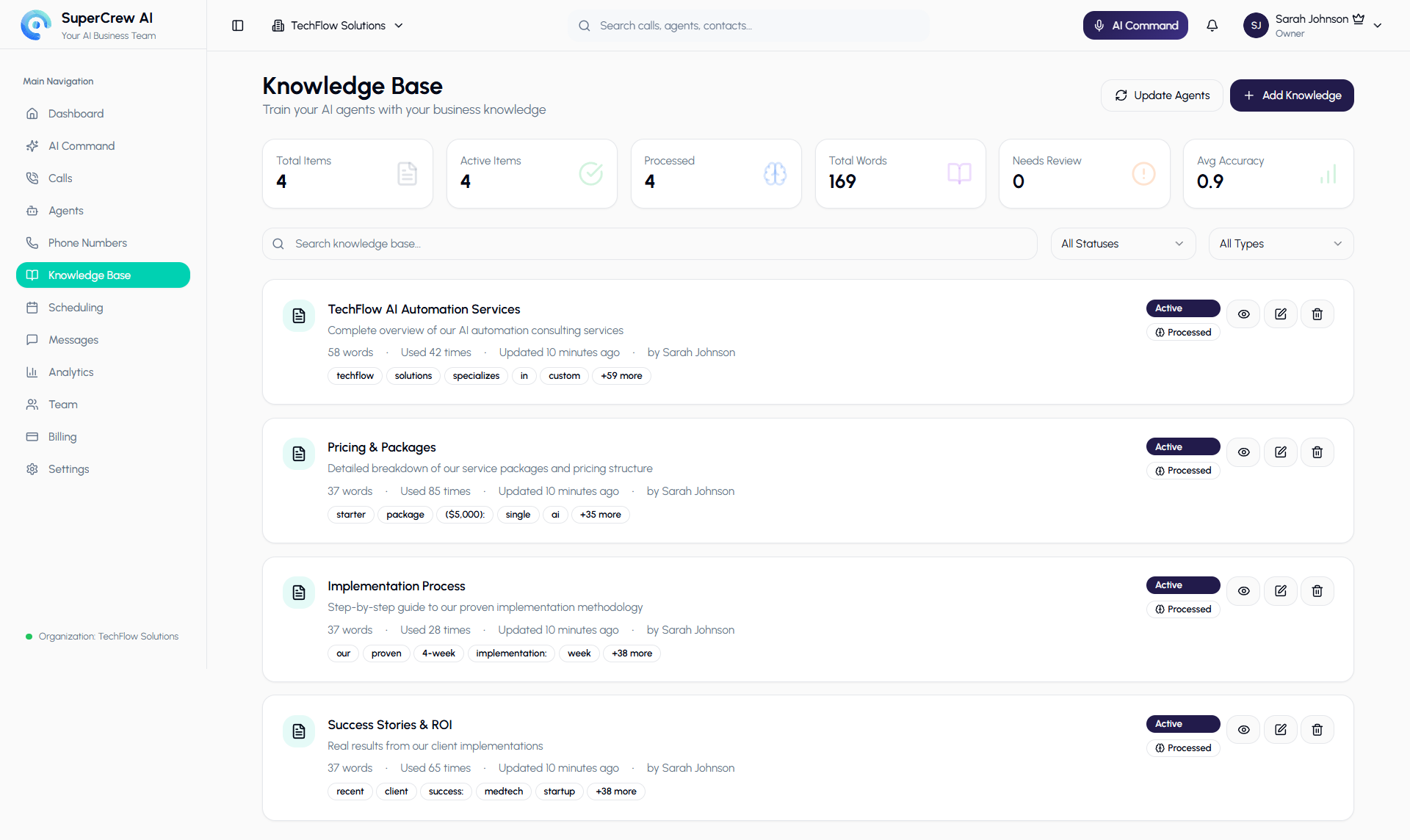
Task: Edit TechFlow AI Automation Services entry
Action: click(x=1281, y=314)
